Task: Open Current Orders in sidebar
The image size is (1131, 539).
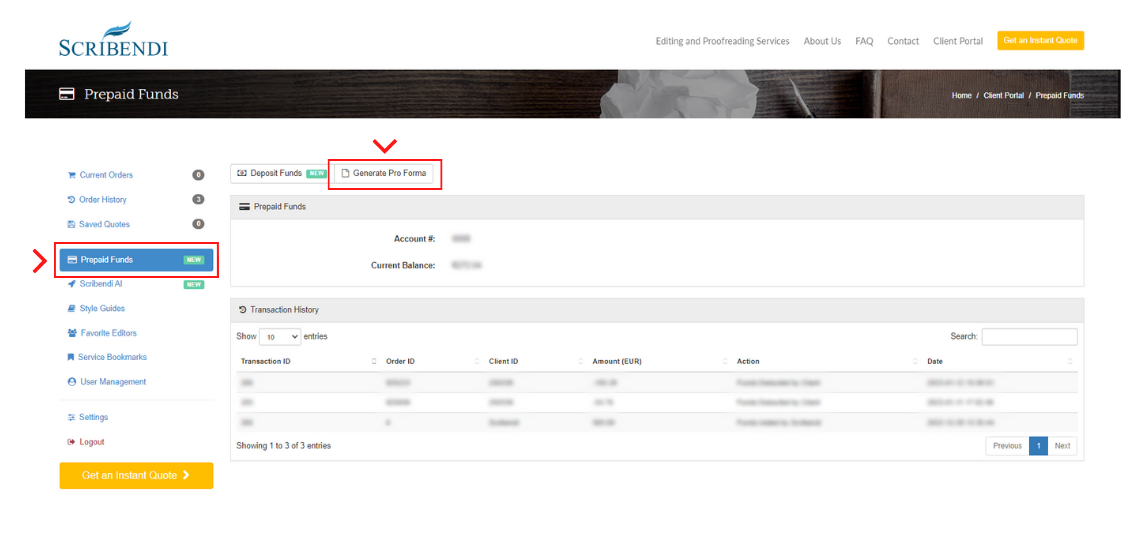Action: click(106, 175)
